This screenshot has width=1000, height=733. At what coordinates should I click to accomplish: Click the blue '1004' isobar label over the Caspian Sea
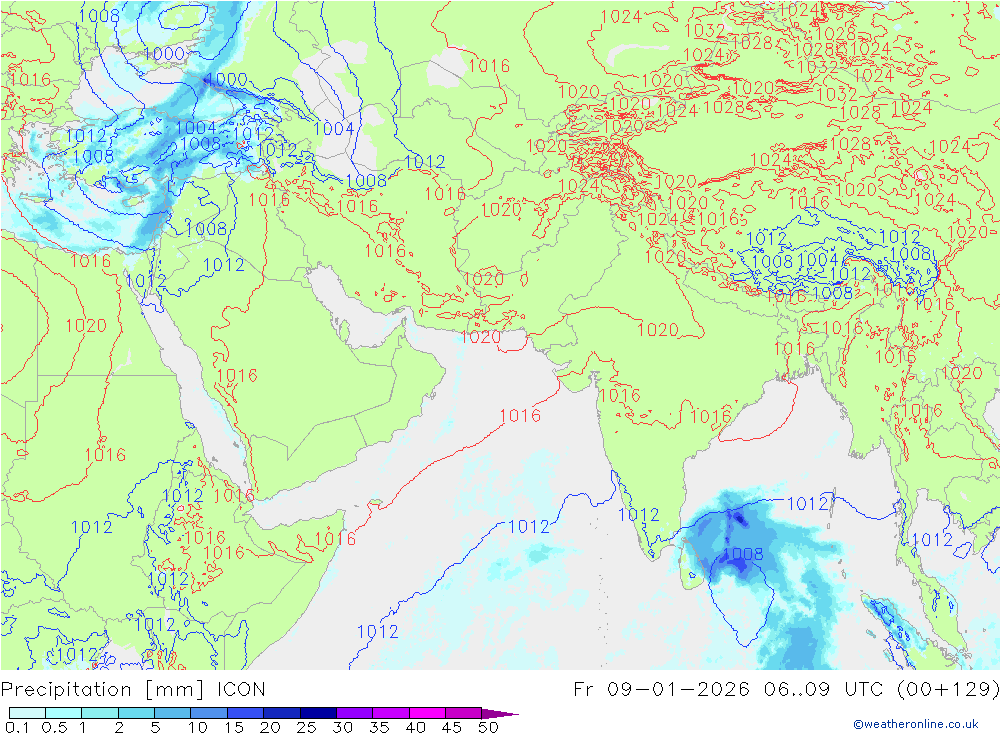pos(334,128)
